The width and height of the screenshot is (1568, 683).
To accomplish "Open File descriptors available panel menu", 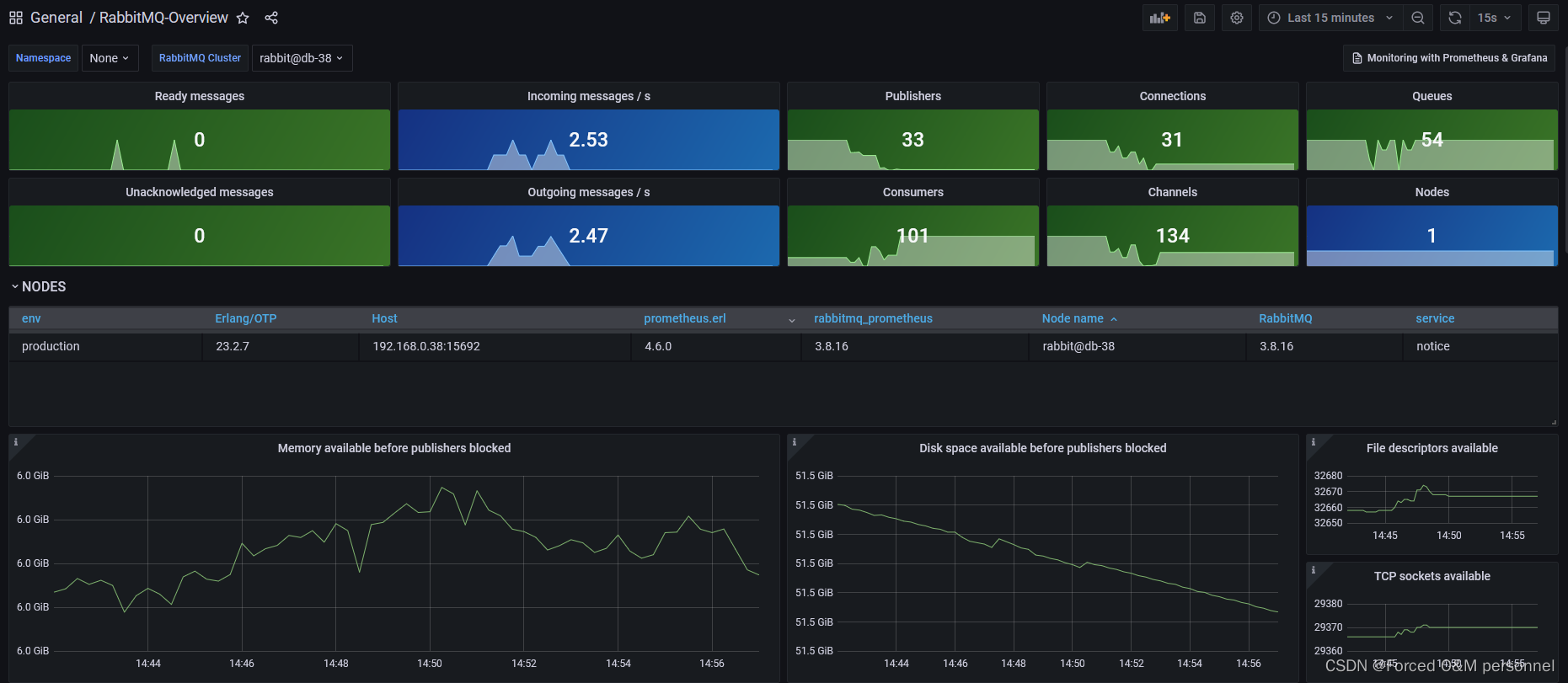I will click(1432, 448).
